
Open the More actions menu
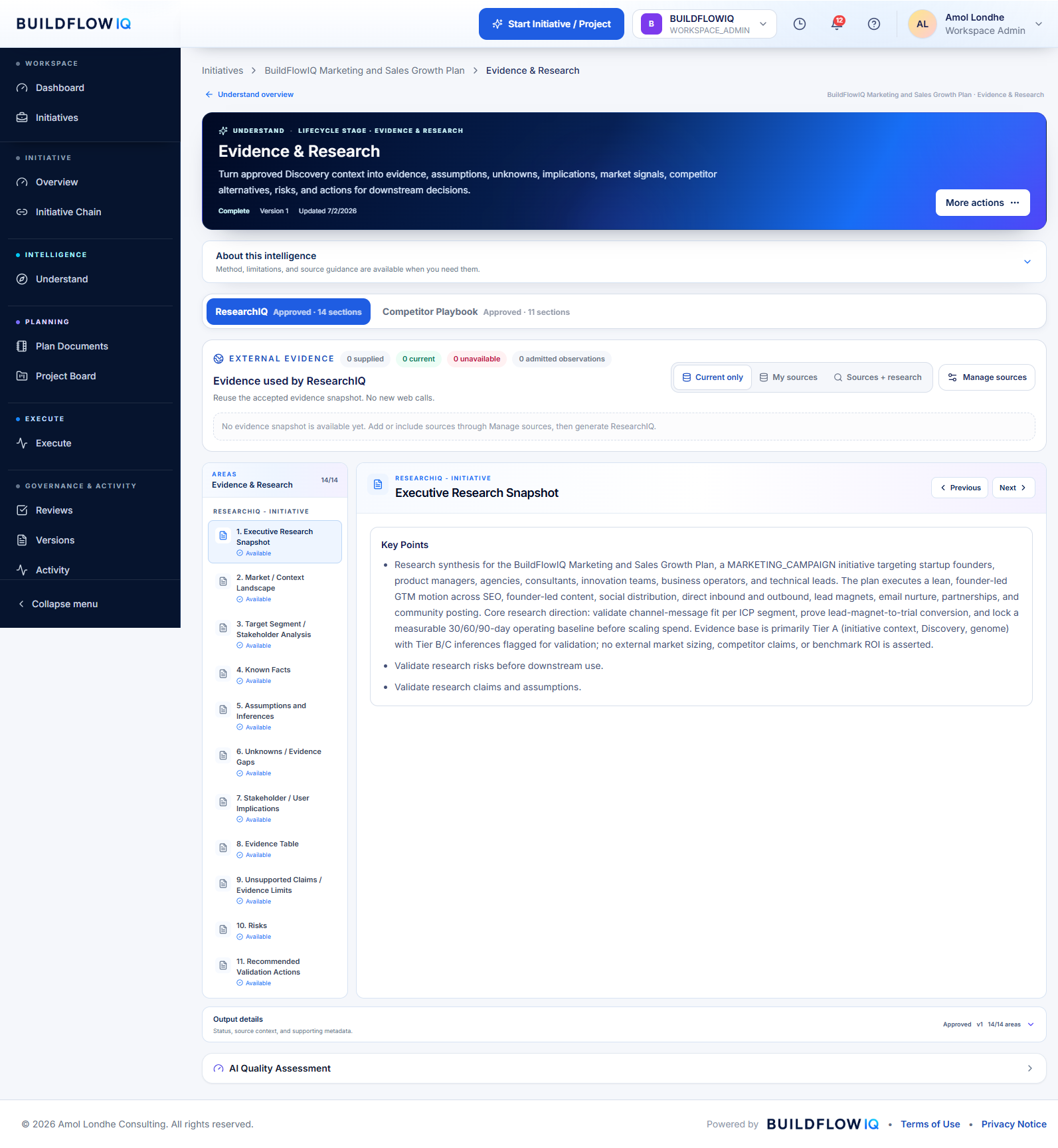[983, 203]
